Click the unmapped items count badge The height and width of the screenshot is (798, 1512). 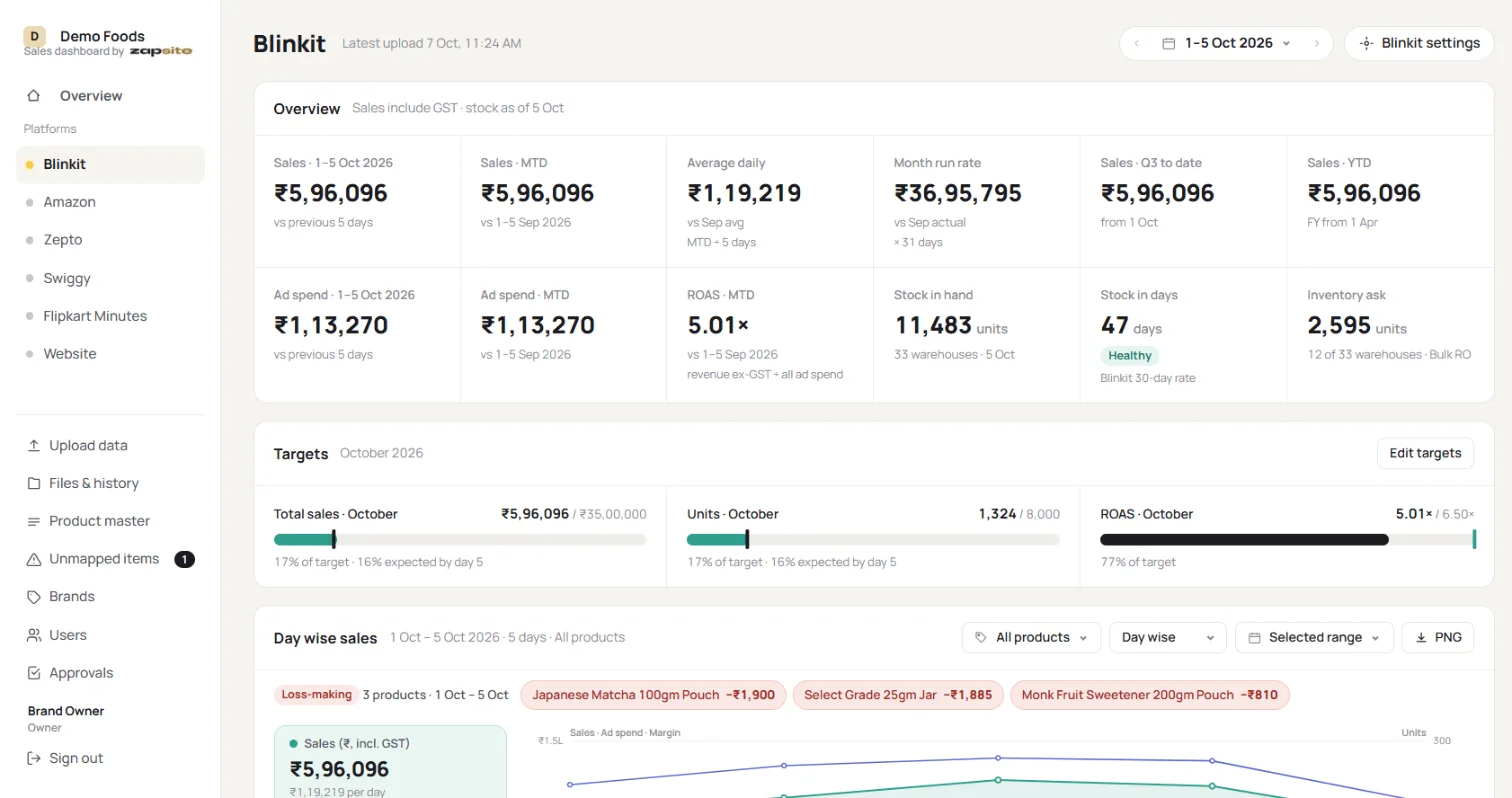point(184,559)
